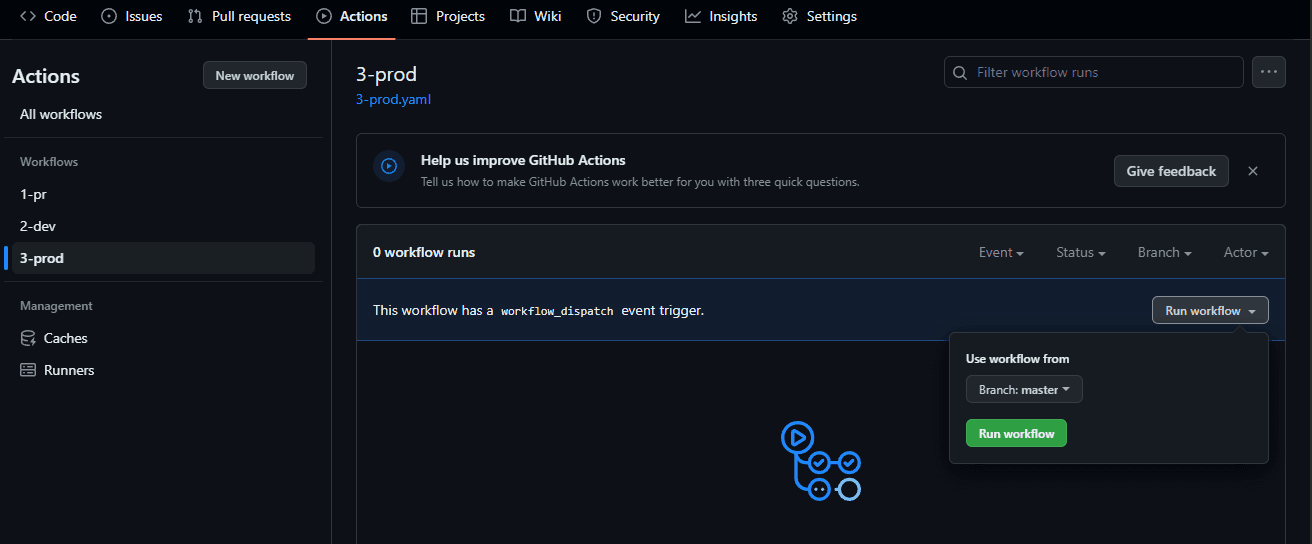The width and height of the screenshot is (1312, 544).
Task: Click the 'Use workflow from' label
Action: [1017, 358]
